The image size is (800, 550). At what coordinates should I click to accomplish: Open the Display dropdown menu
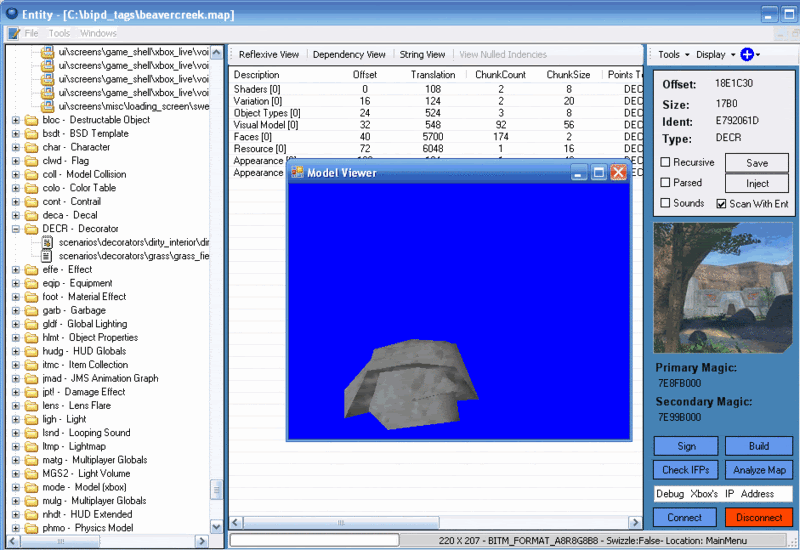pyautogui.click(x=715, y=55)
